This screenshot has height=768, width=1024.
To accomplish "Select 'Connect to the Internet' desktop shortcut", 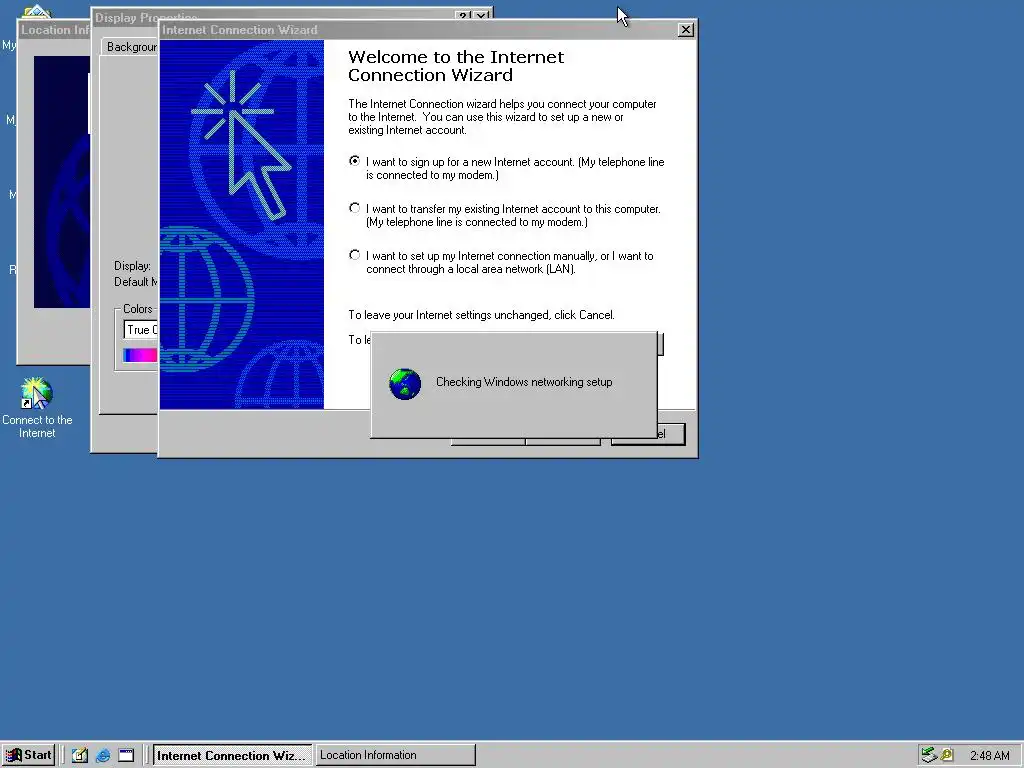I will point(37,408).
